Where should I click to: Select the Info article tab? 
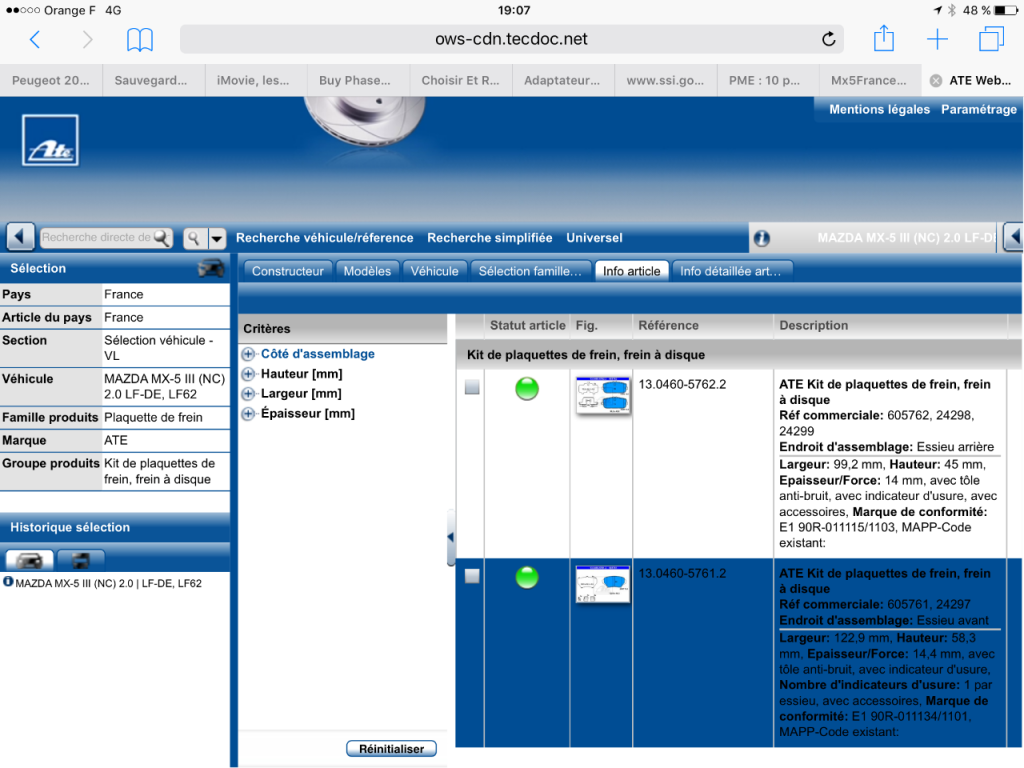tap(632, 271)
